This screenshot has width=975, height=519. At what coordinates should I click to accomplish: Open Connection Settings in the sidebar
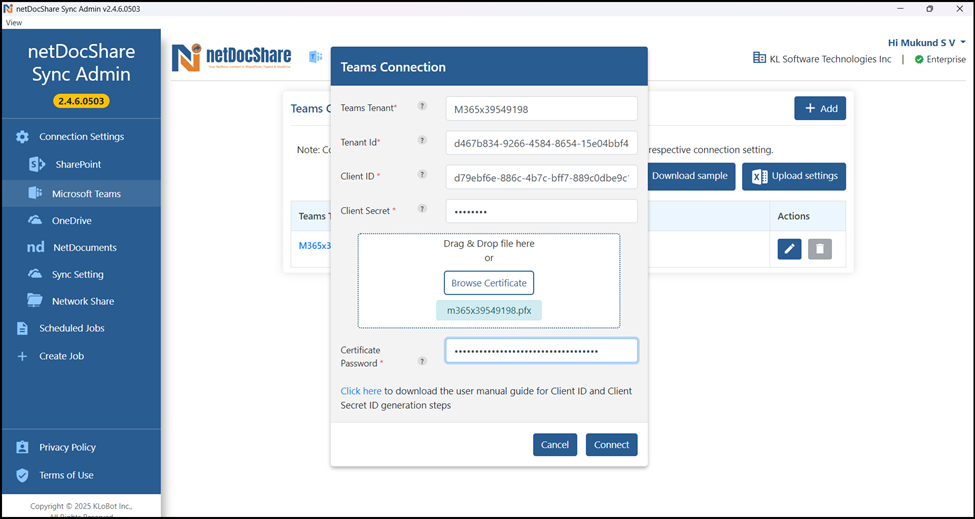[81, 137]
